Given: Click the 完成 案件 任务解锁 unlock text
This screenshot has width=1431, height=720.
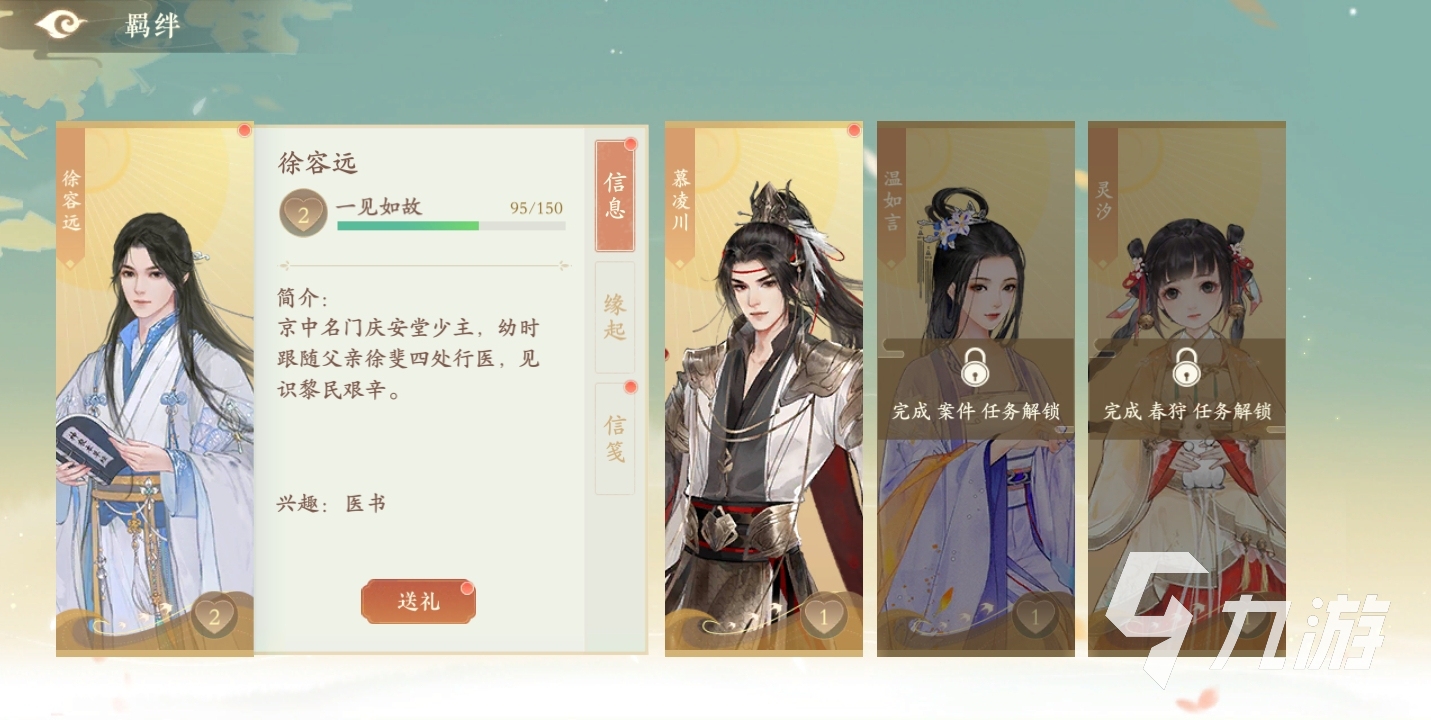Looking at the screenshot, I should pos(976,411).
